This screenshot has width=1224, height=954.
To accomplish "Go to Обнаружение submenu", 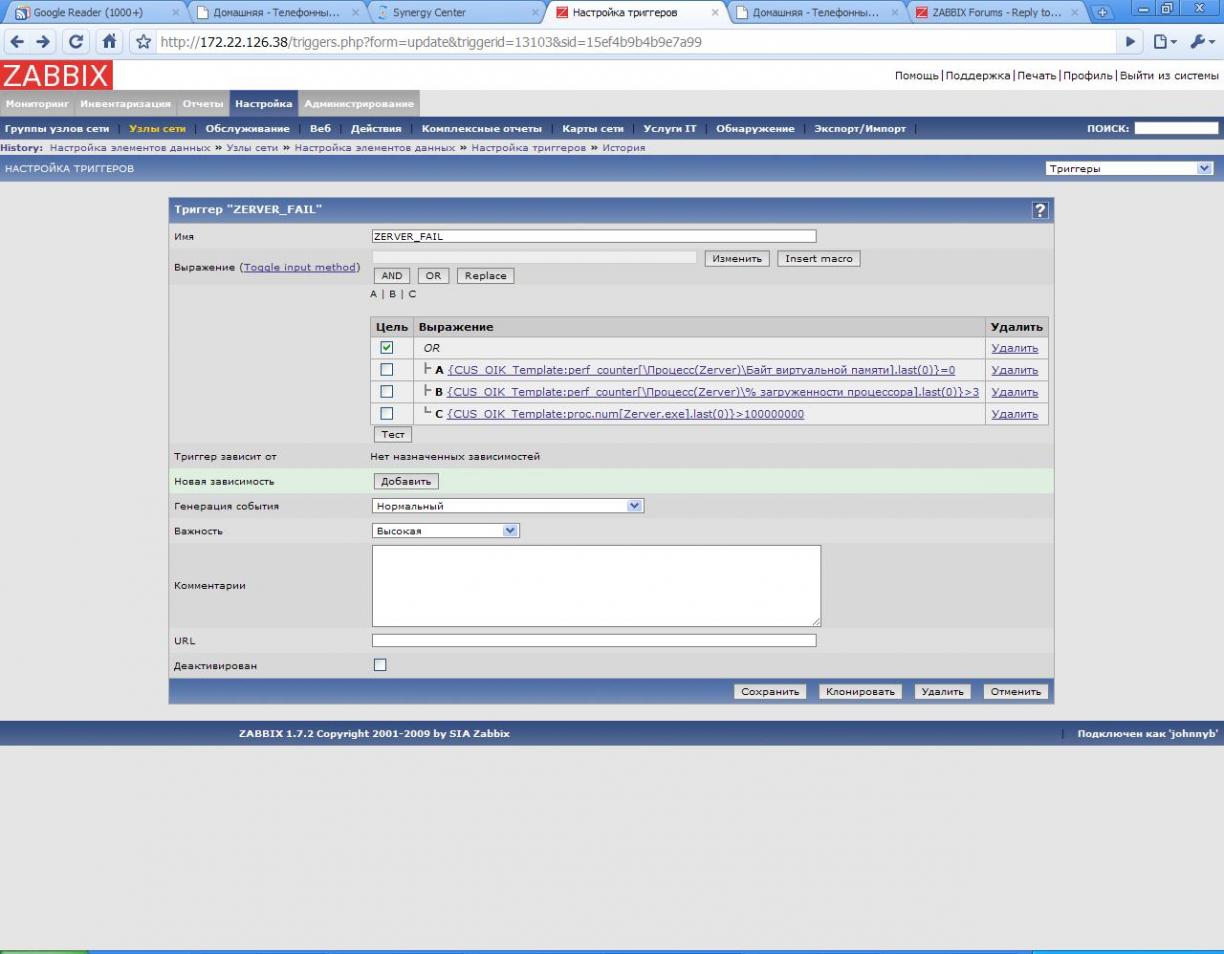I will (755, 129).
